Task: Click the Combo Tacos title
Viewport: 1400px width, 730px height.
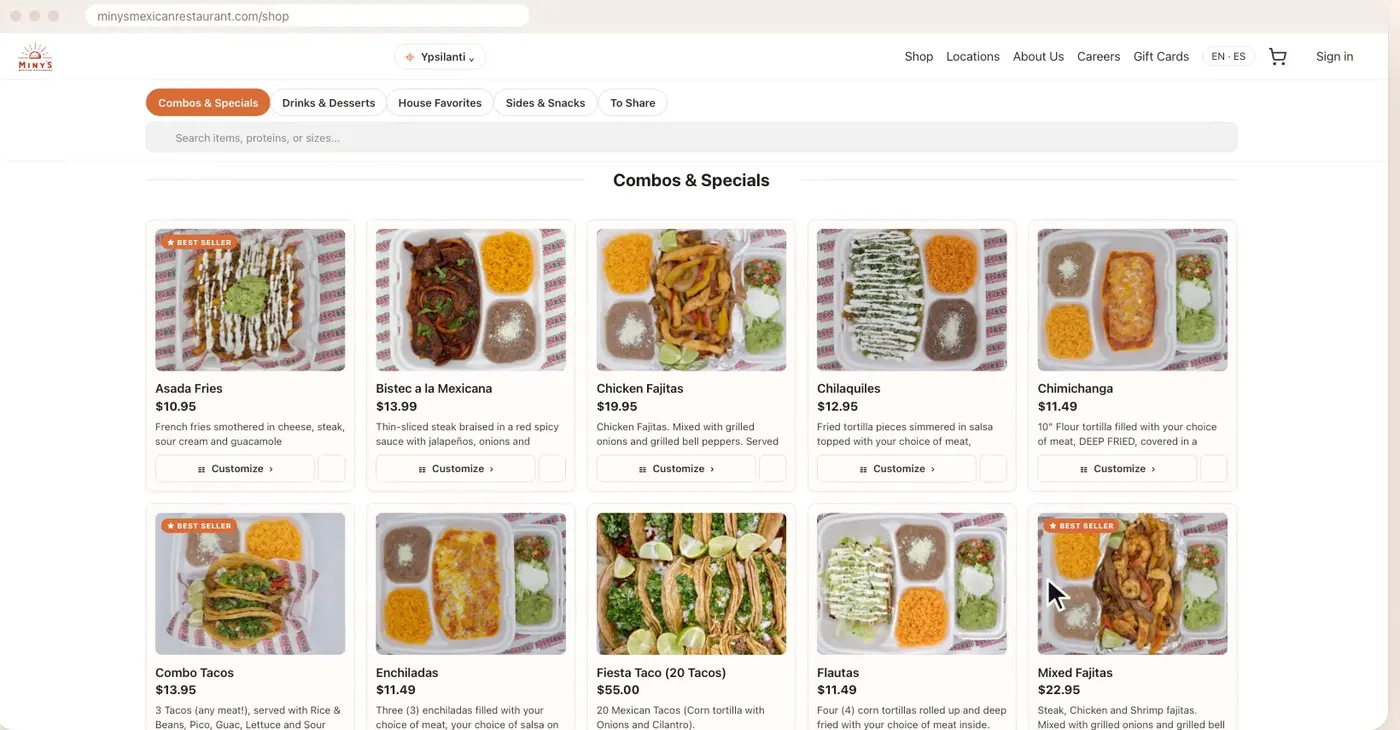Action: click(195, 673)
